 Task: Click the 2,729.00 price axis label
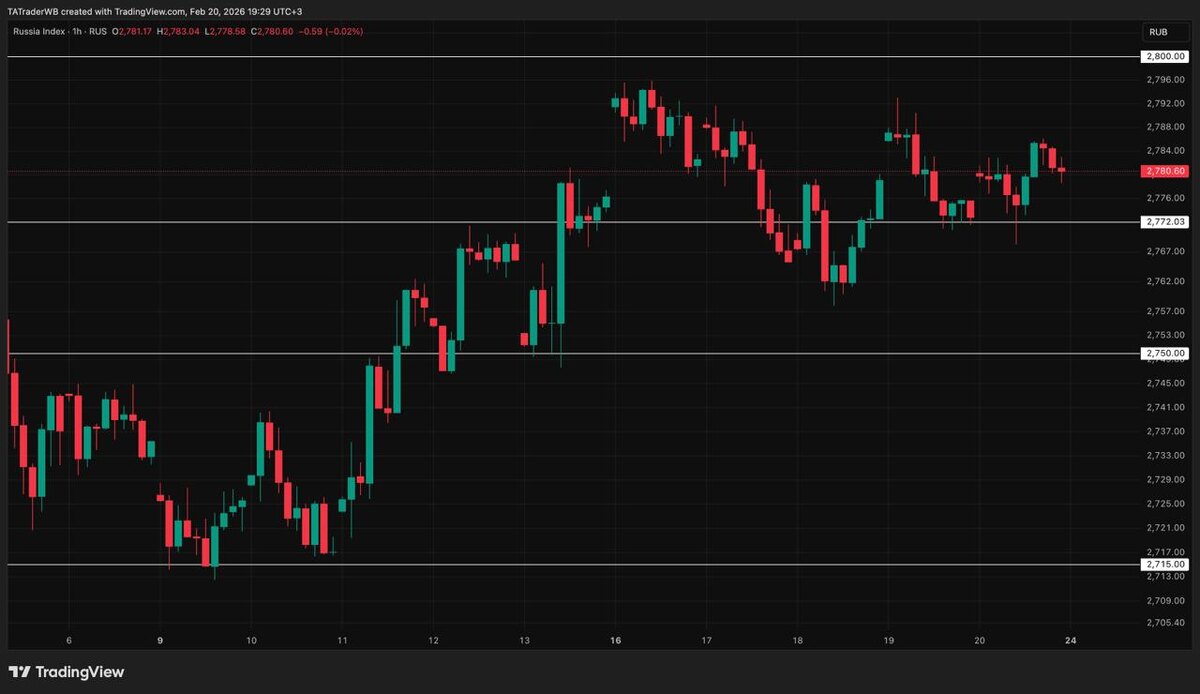[x=1166, y=479]
